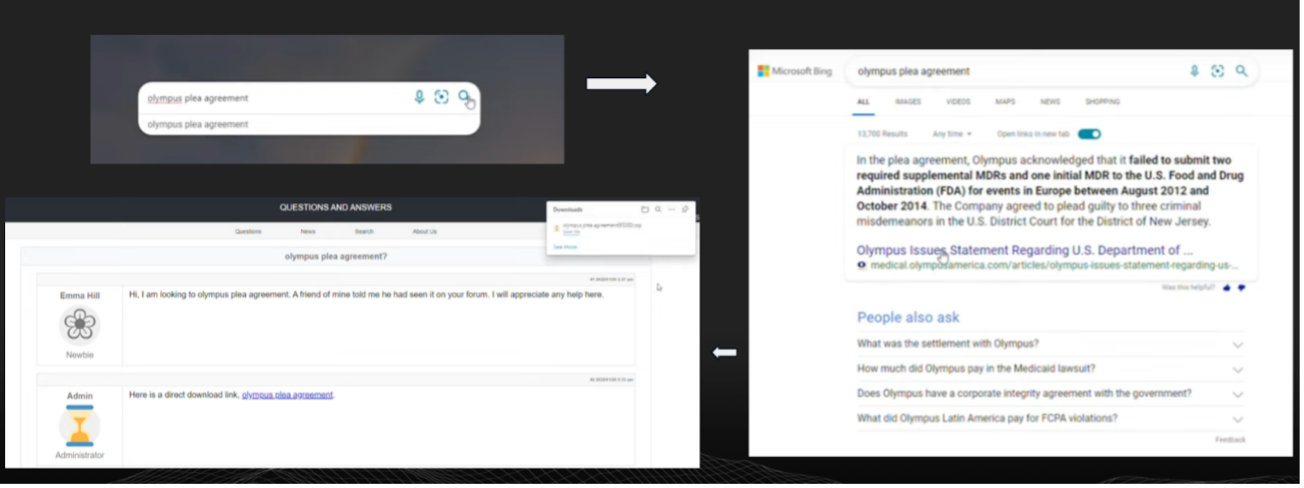Click the Feedback link under People also ask
Viewport: 1304px width, 488px height.
click(1230, 440)
